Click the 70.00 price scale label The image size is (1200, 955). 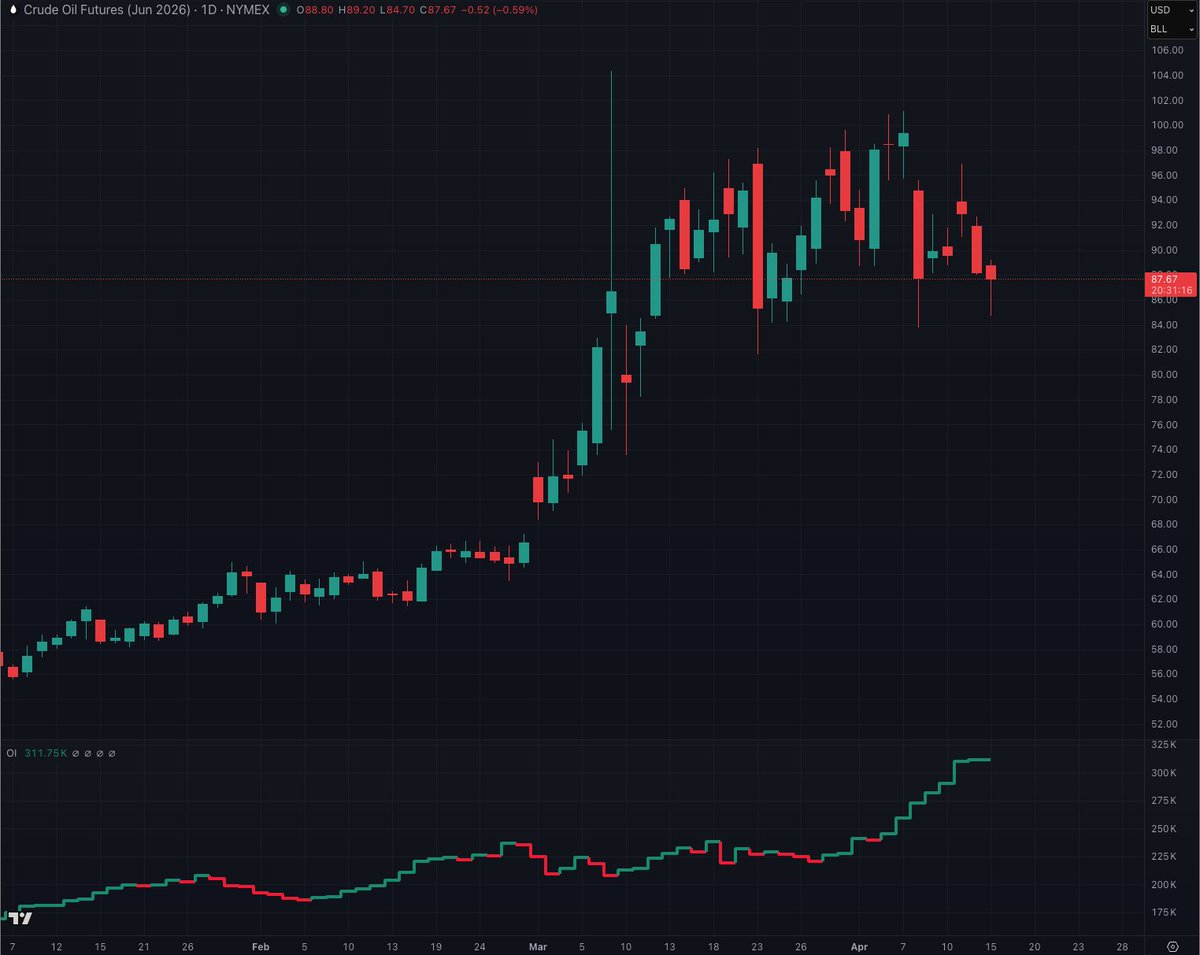click(x=1163, y=500)
